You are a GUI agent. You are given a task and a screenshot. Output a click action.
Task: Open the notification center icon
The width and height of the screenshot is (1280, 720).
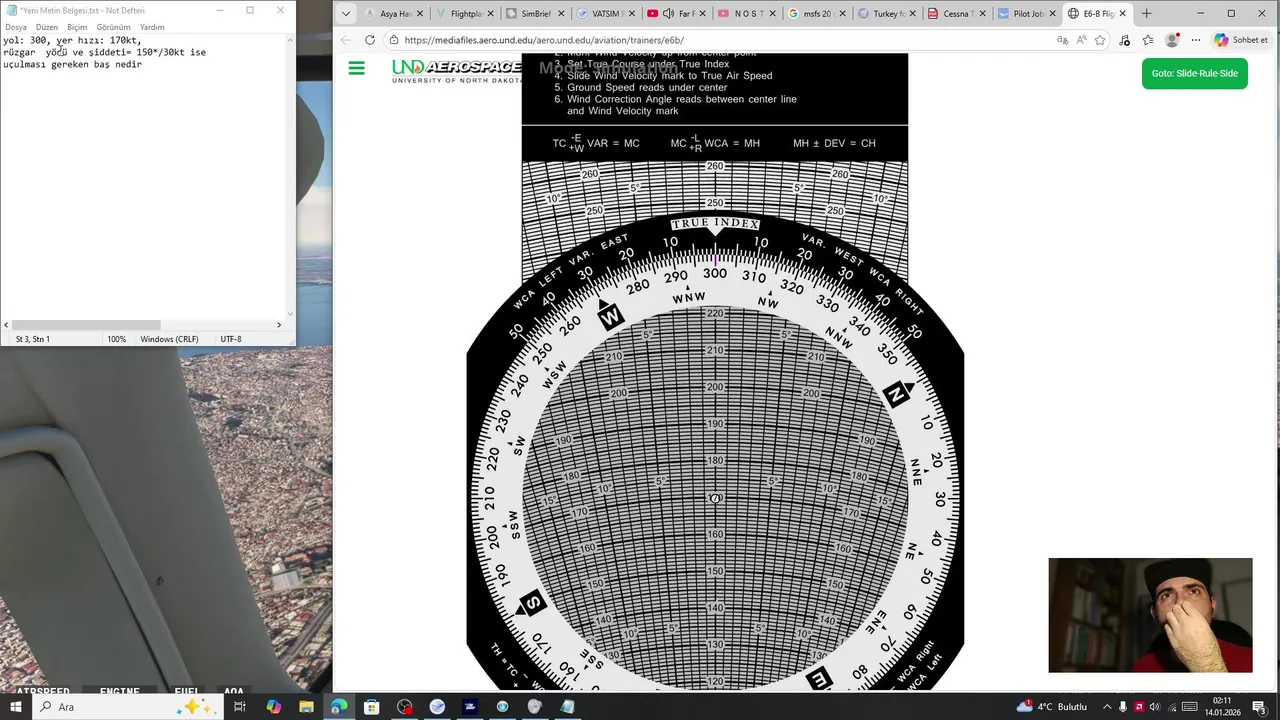coord(1259,707)
